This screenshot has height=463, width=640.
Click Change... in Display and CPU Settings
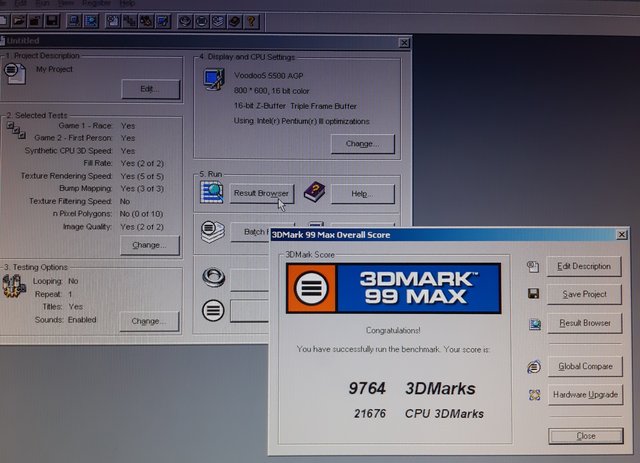click(362, 144)
